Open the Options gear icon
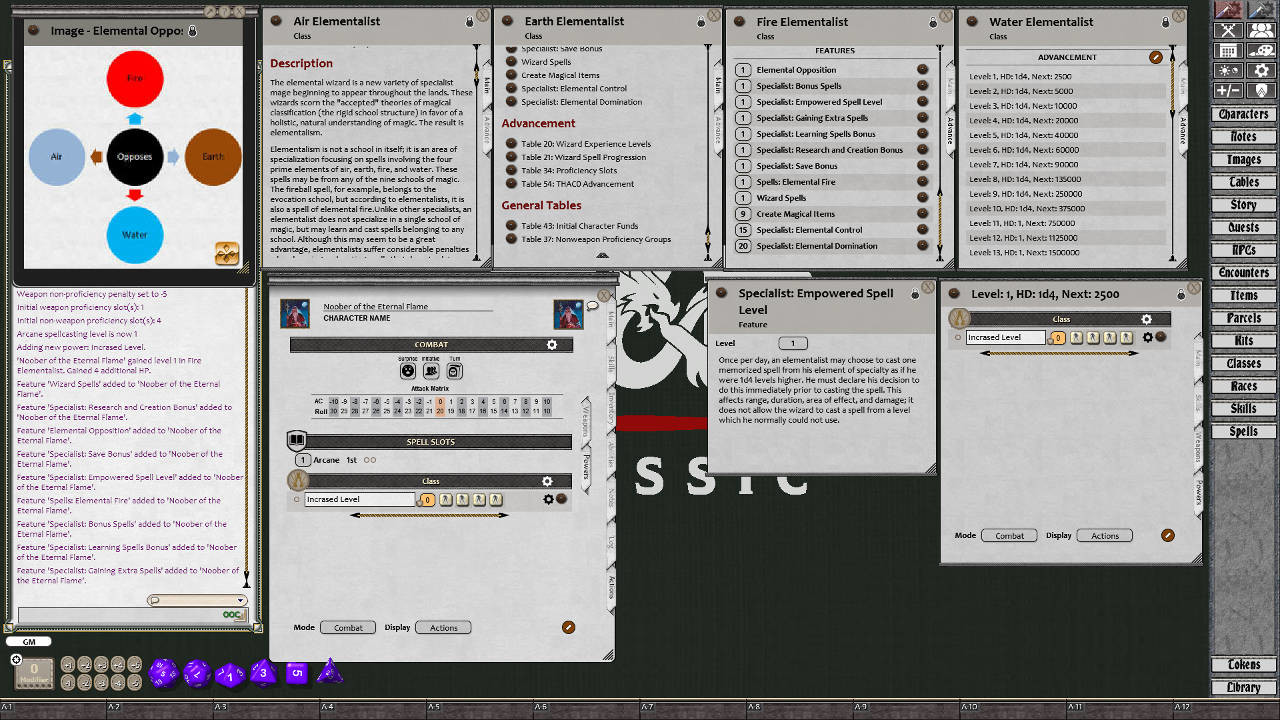 click(1261, 69)
